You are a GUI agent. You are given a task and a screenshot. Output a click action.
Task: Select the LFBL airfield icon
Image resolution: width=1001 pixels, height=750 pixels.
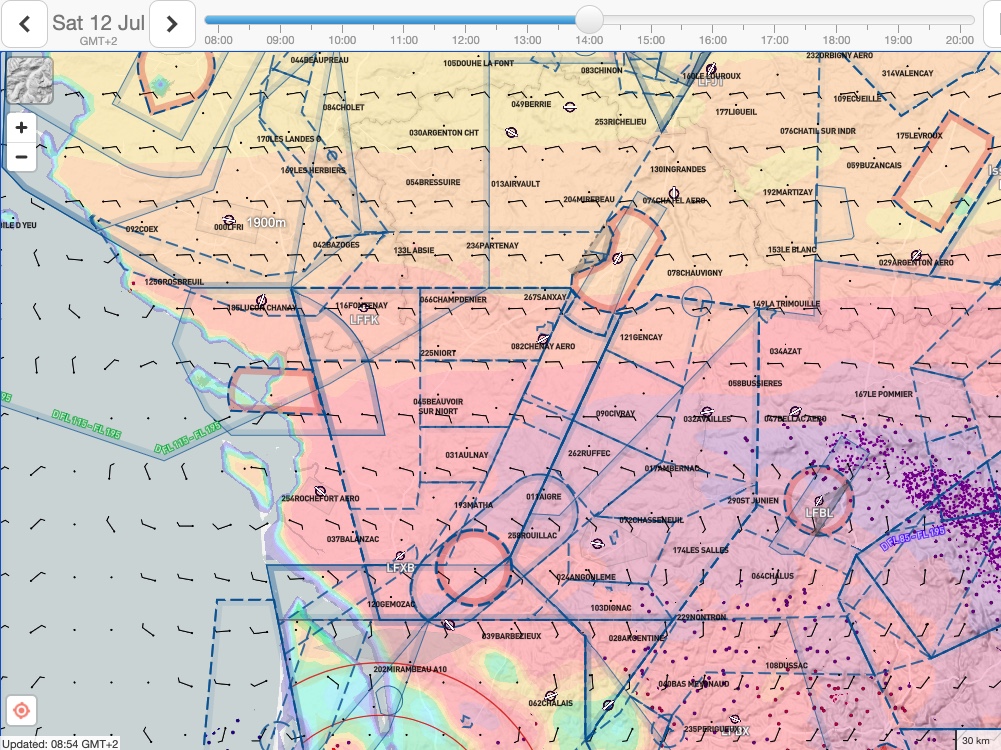click(x=819, y=500)
